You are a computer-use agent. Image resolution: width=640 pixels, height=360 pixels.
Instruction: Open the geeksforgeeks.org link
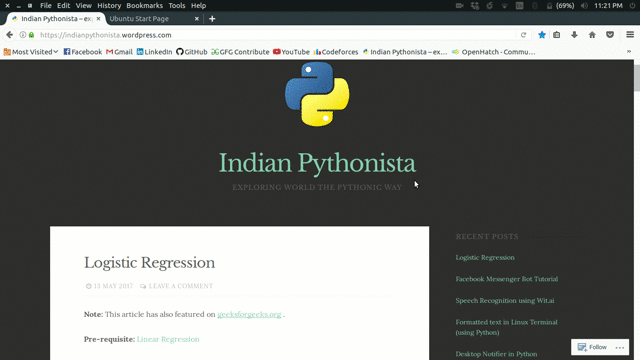[249, 314]
